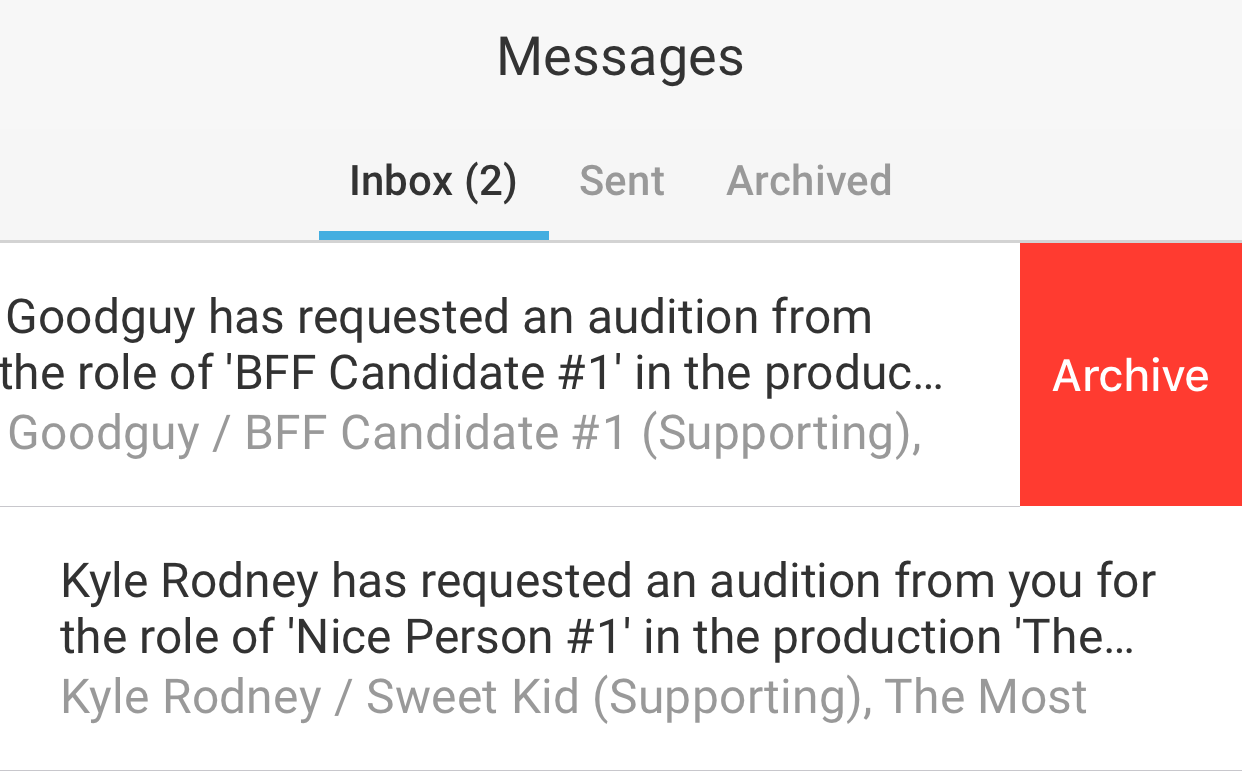The image size is (1242, 772).
Task: Click the unread count "(2)" on Inbox
Action: click(x=490, y=182)
